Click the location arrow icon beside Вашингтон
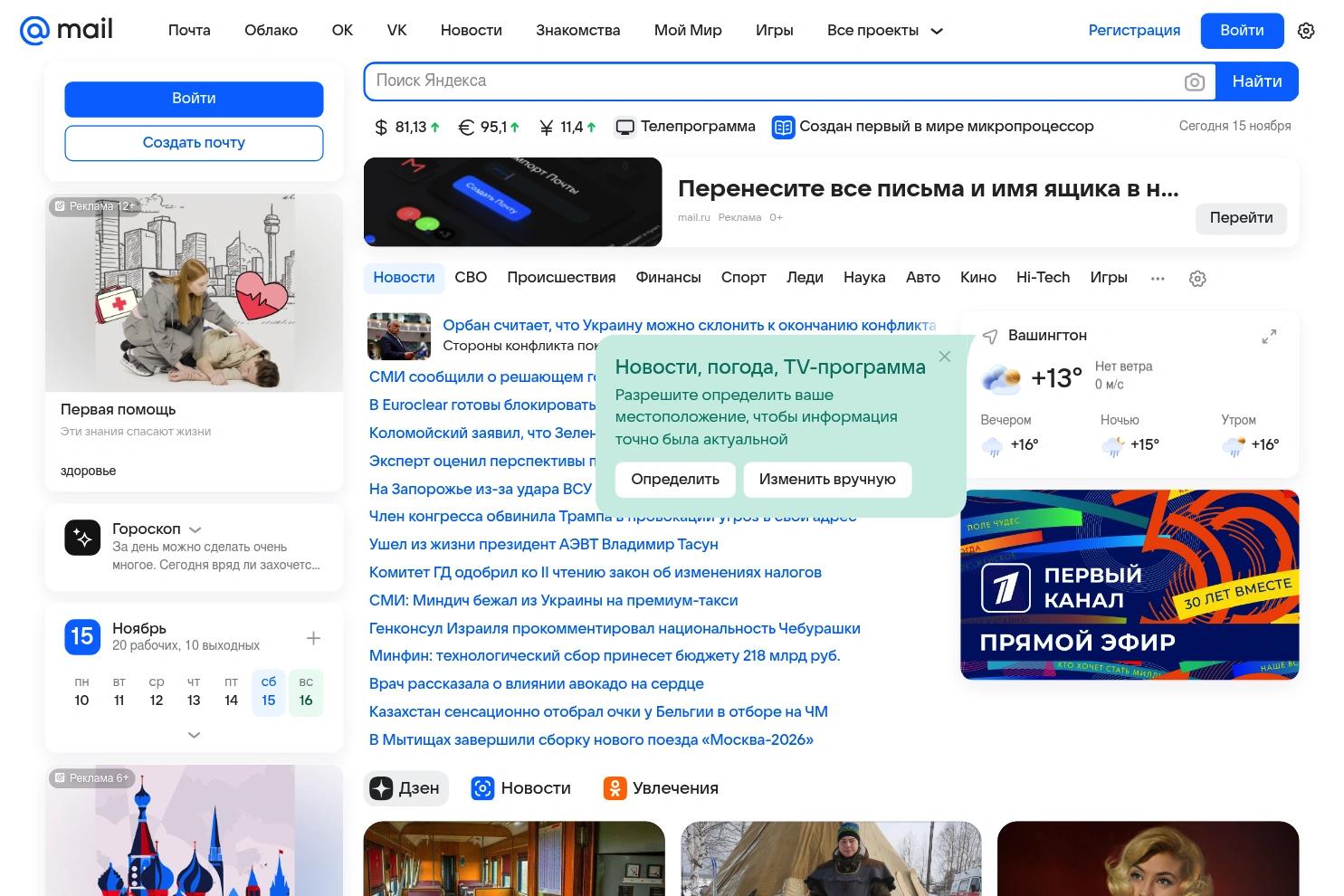The image size is (1344, 896). tap(990, 335)
